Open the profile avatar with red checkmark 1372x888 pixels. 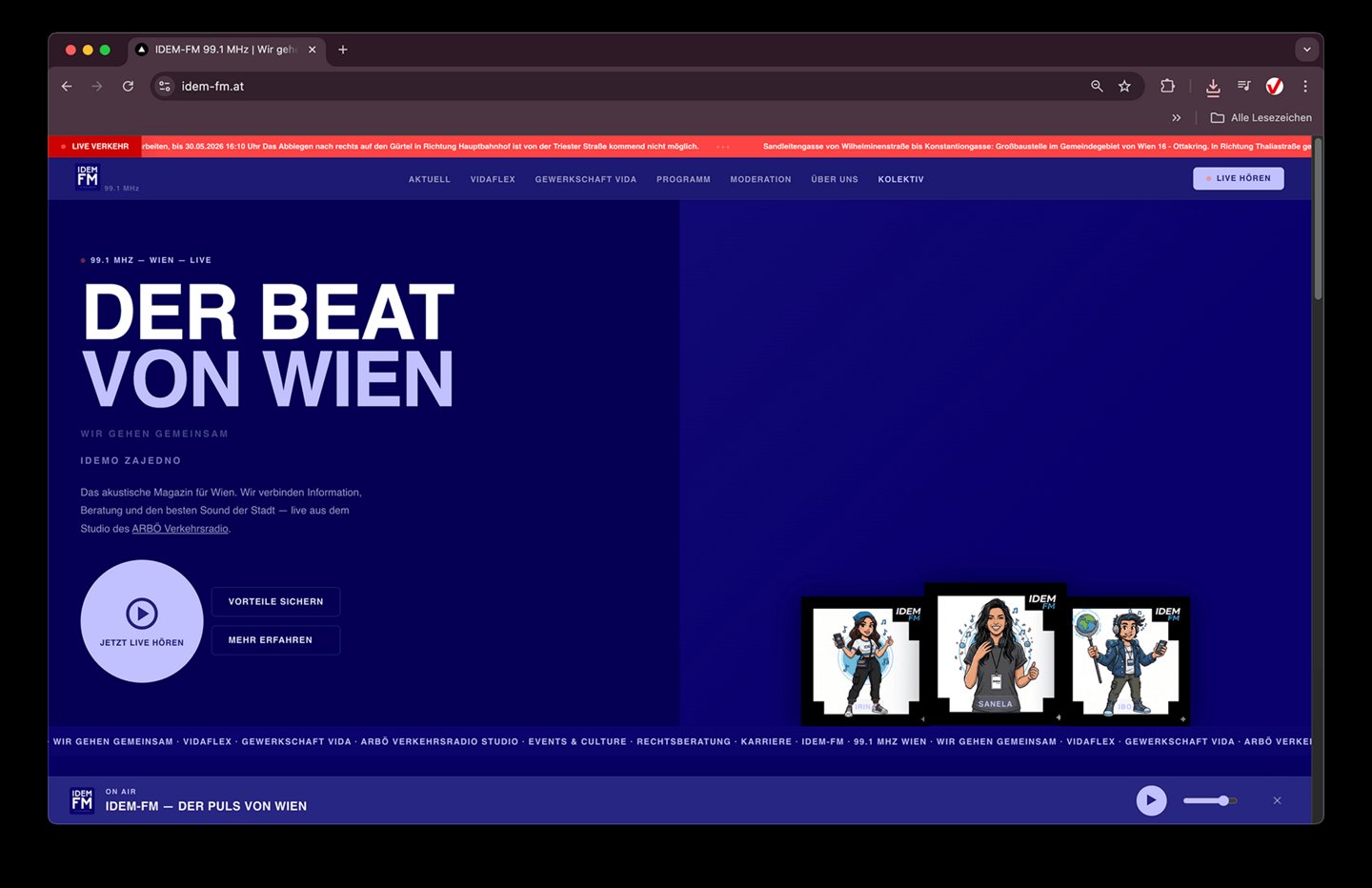(1274, 86)
